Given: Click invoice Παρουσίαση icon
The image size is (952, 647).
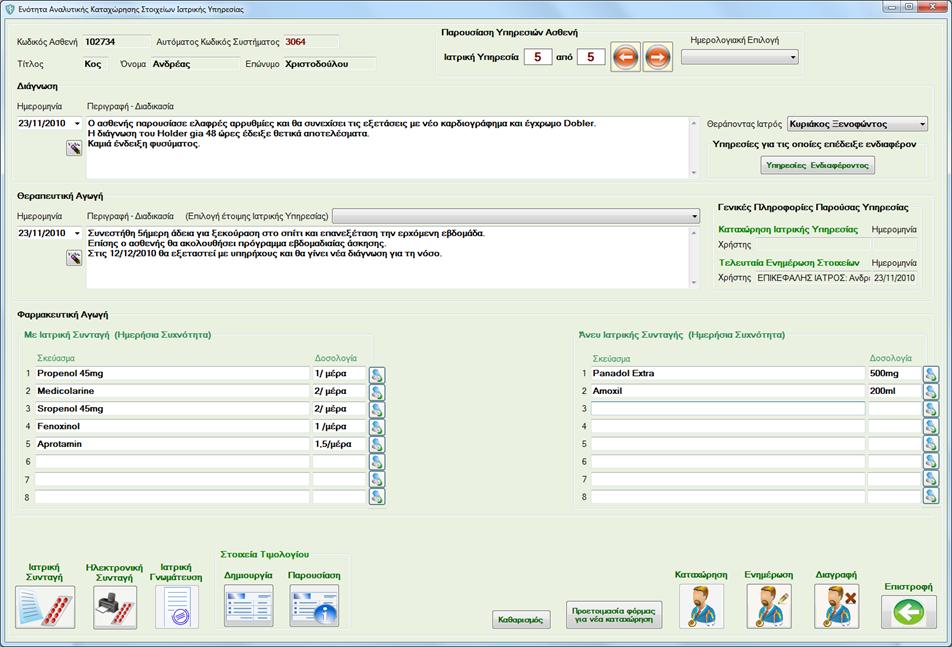Looking at the screenshot, I should [314, 606].
